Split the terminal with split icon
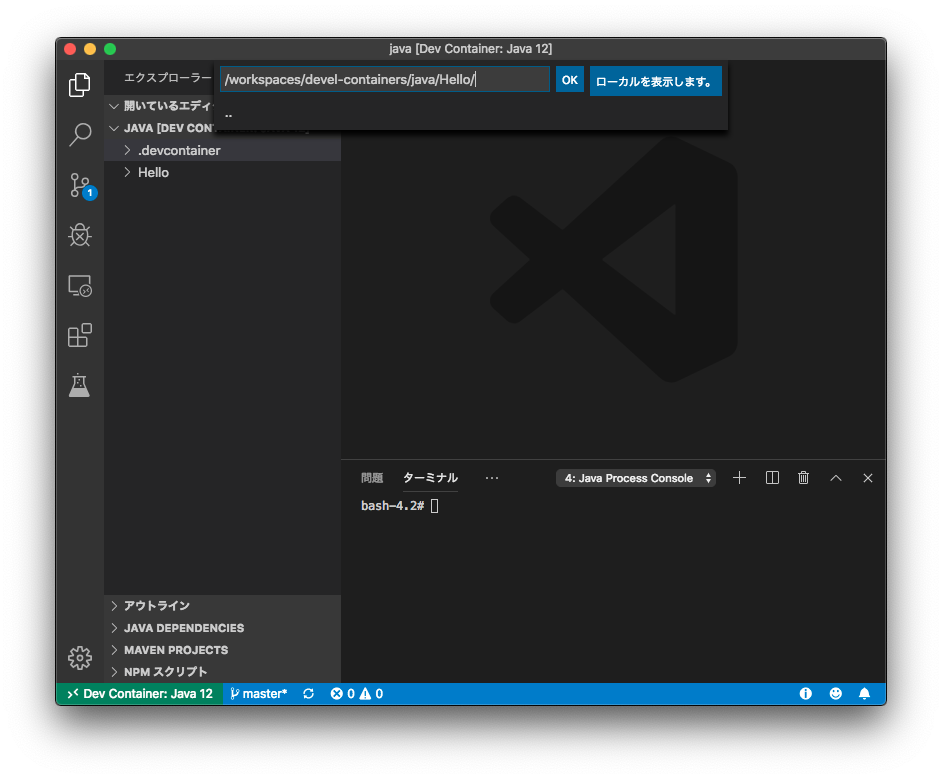 (x=772, y=477)
